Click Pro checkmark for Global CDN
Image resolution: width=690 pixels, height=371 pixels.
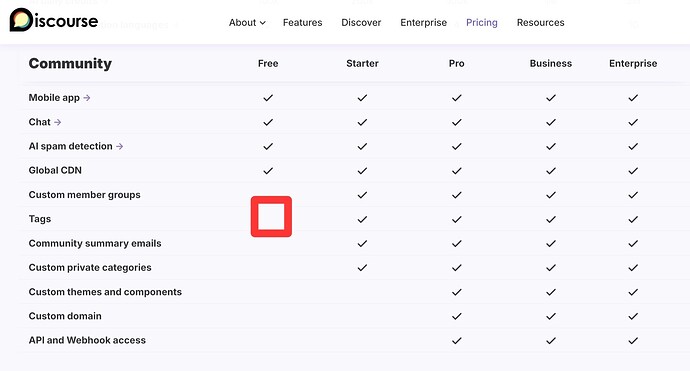(x=456, y=170)
